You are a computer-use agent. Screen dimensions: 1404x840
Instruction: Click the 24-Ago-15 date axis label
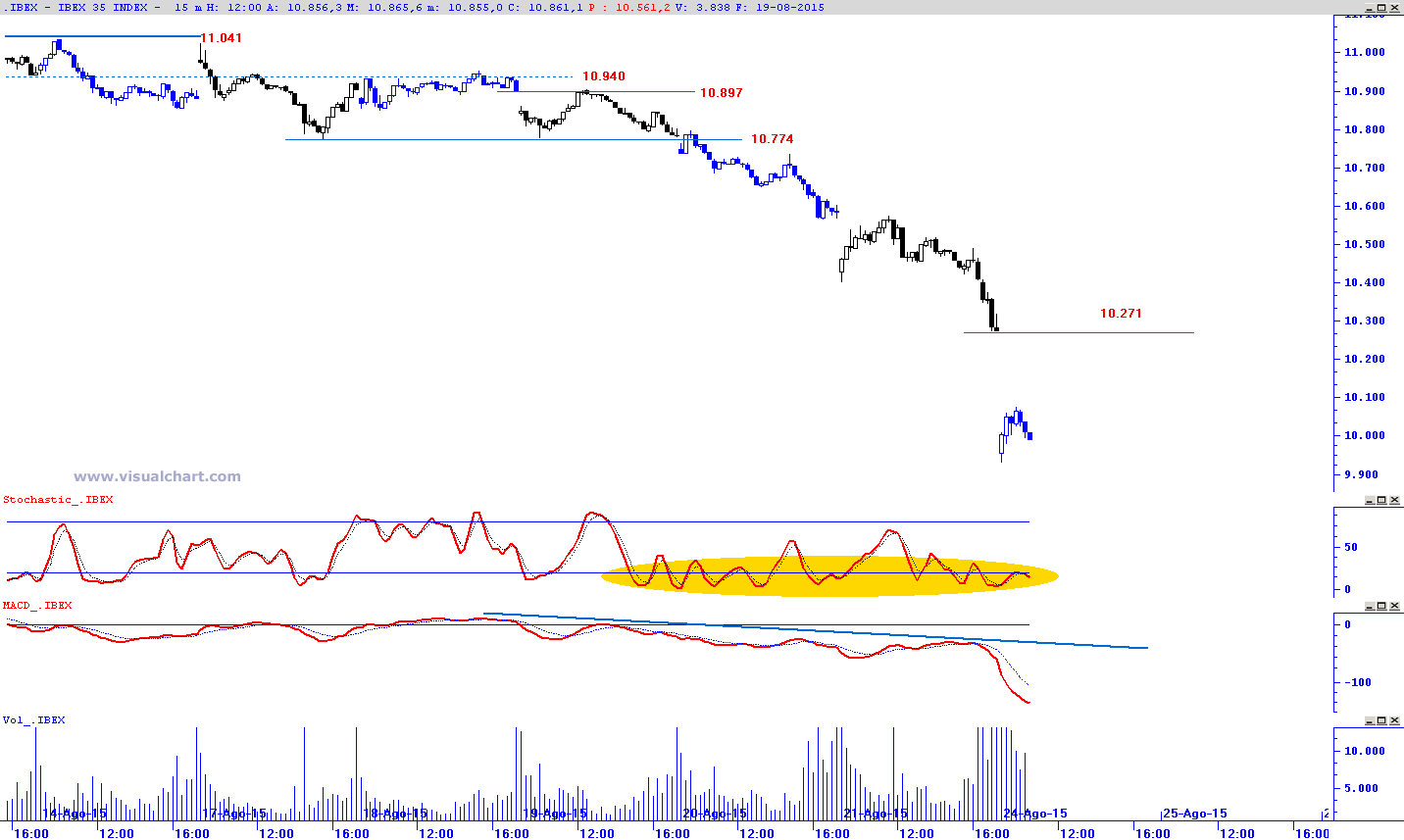1035,814
